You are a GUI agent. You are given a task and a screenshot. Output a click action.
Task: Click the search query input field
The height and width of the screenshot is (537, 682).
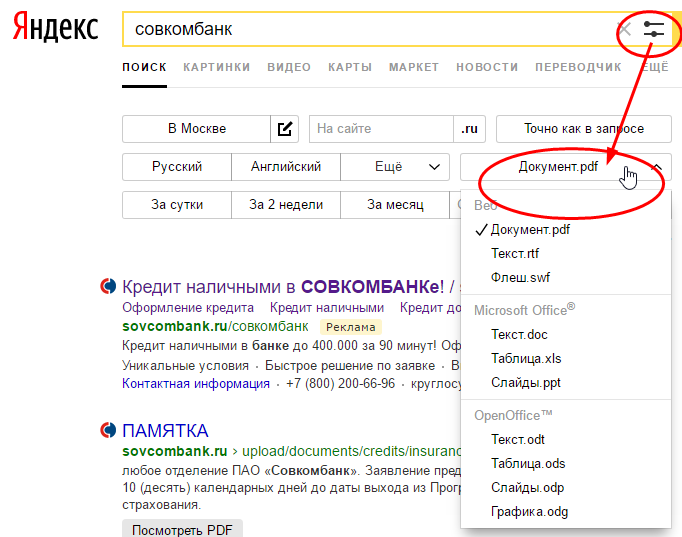pos(370,30)
